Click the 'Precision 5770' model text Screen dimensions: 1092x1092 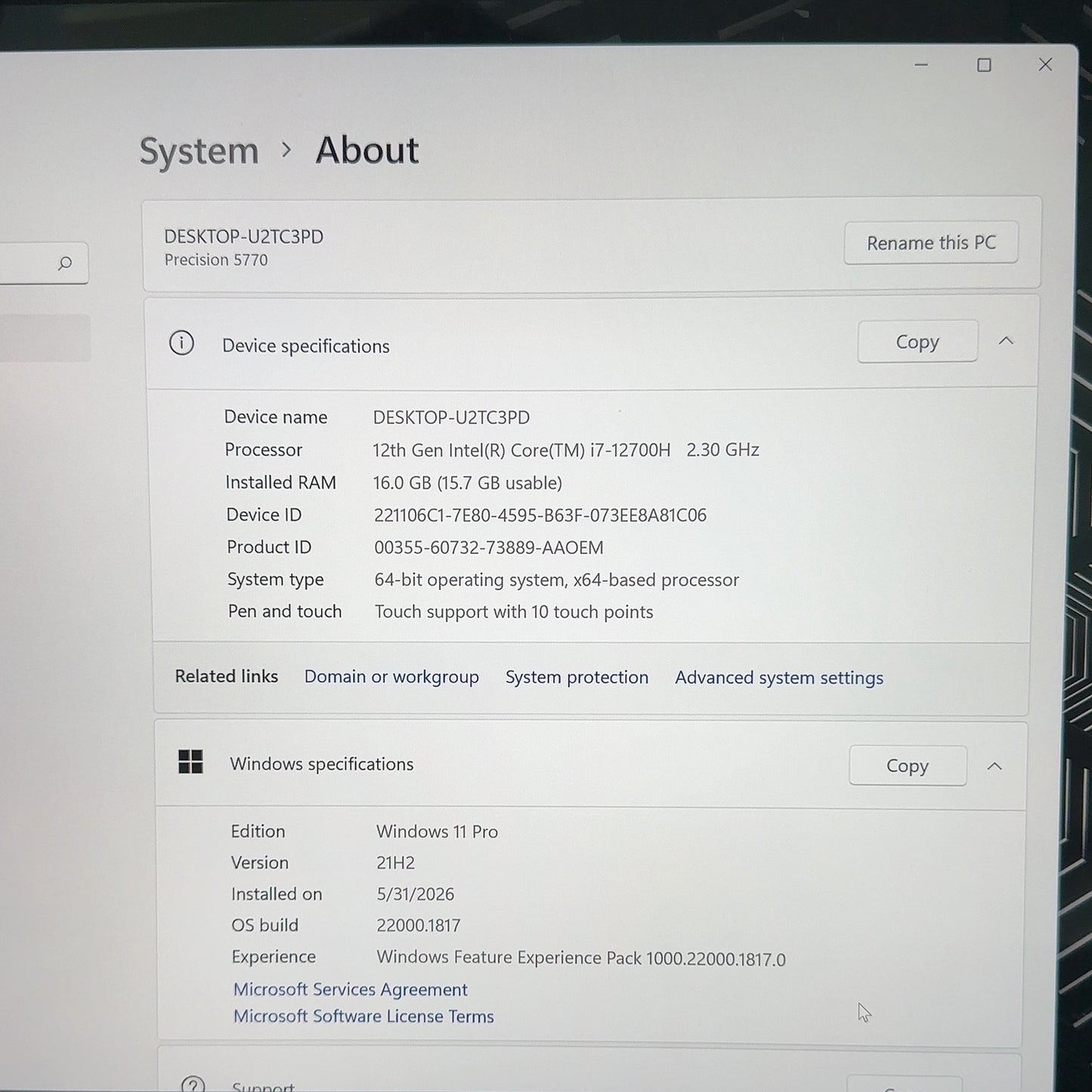pyautogui.click(x=216, y=260)
